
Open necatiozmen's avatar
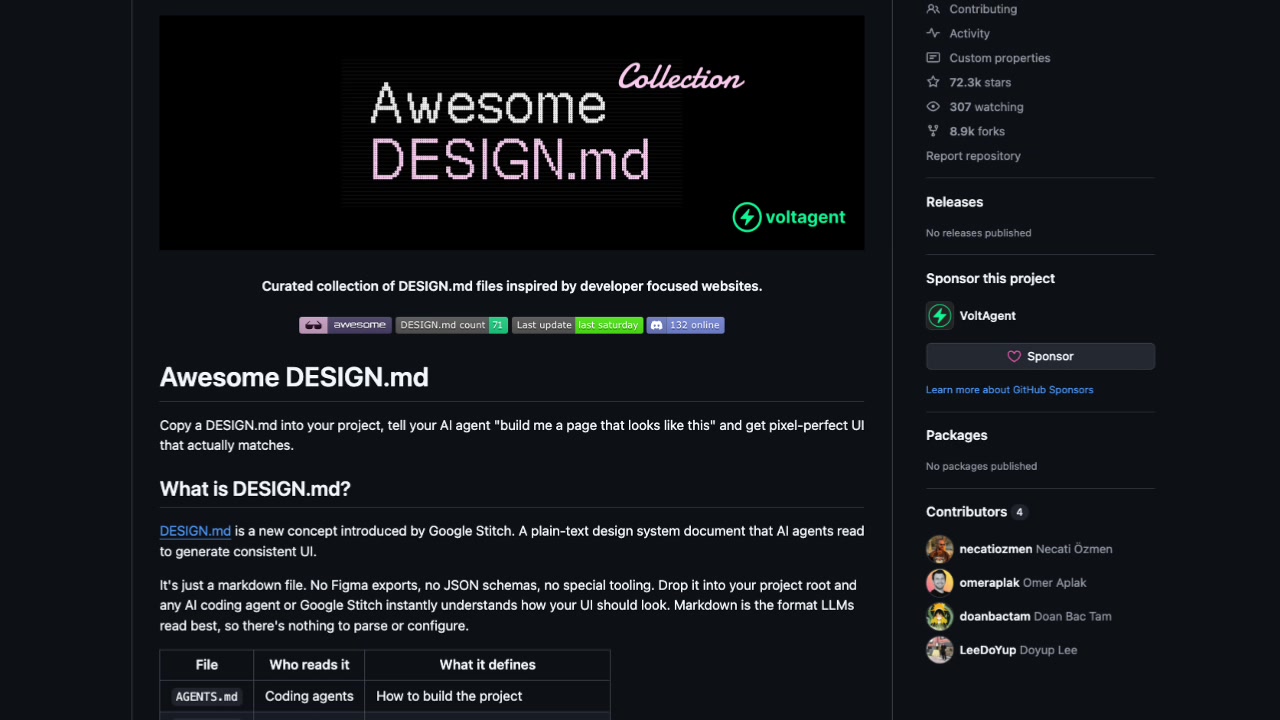940,549
